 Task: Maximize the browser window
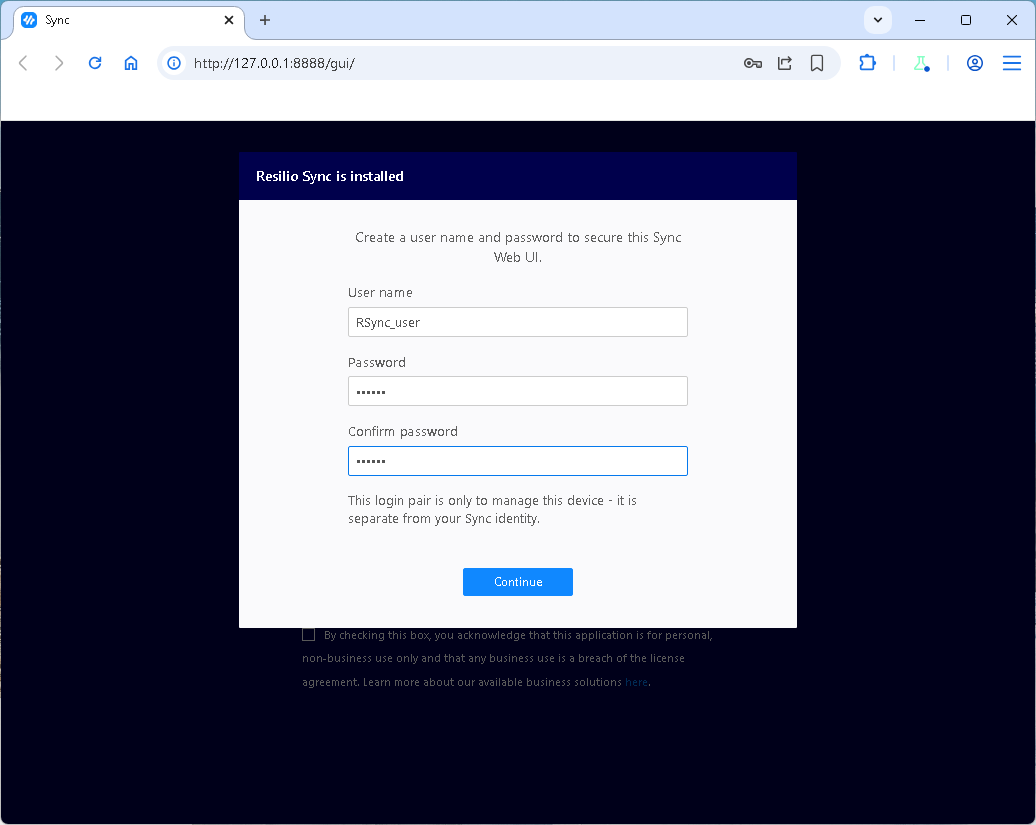965,20
